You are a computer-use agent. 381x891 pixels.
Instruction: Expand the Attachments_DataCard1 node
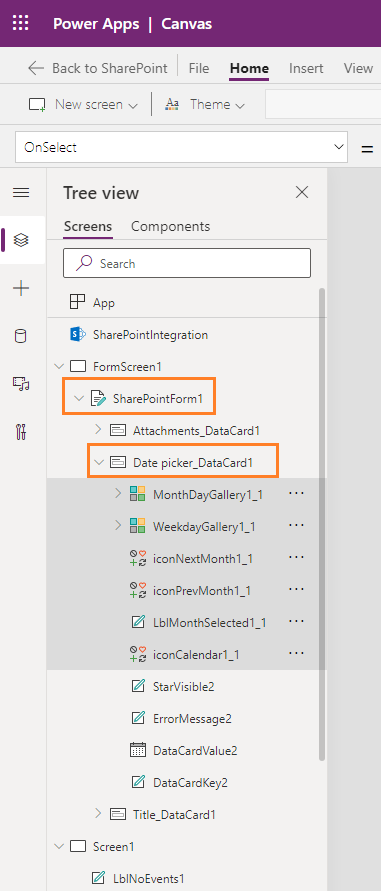point(98,430)
